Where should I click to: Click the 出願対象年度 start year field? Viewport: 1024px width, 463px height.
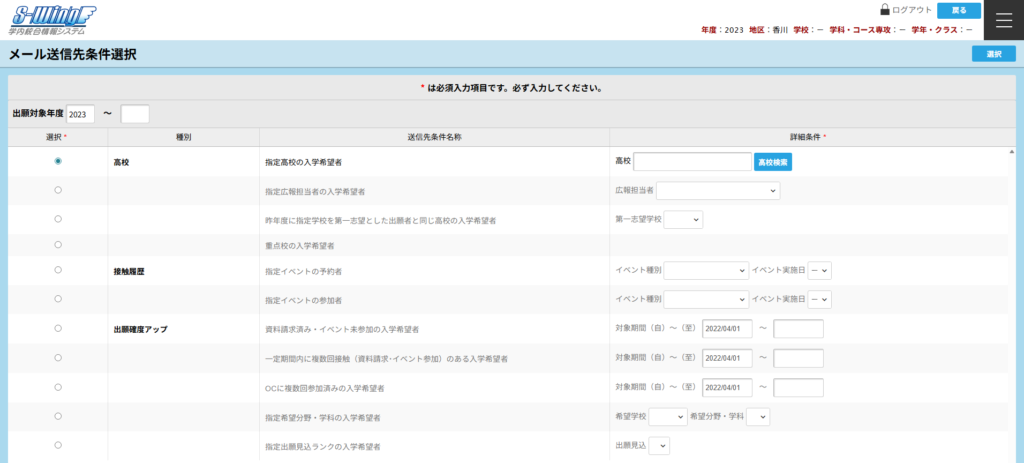(x=81, y=114)
